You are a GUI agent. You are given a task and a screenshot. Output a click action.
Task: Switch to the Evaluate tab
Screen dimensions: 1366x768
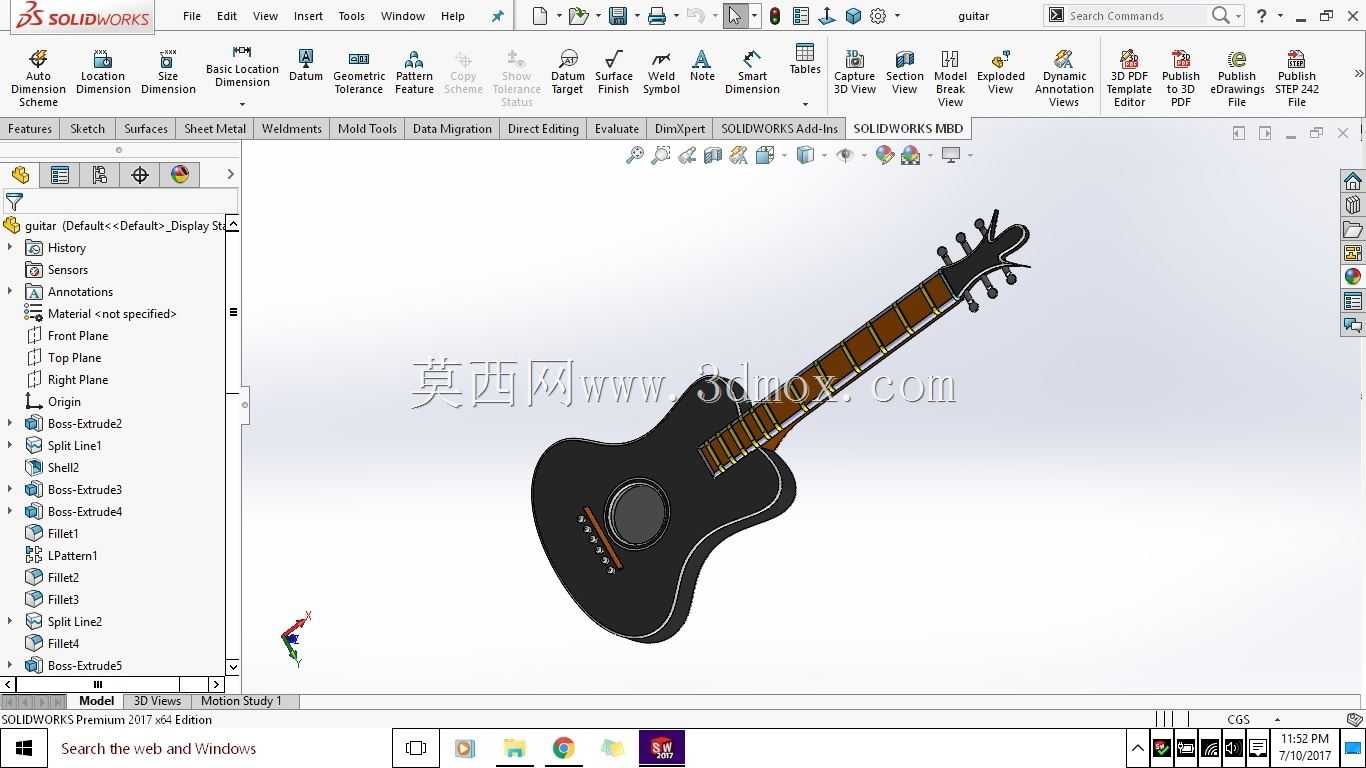click(617, 128)
